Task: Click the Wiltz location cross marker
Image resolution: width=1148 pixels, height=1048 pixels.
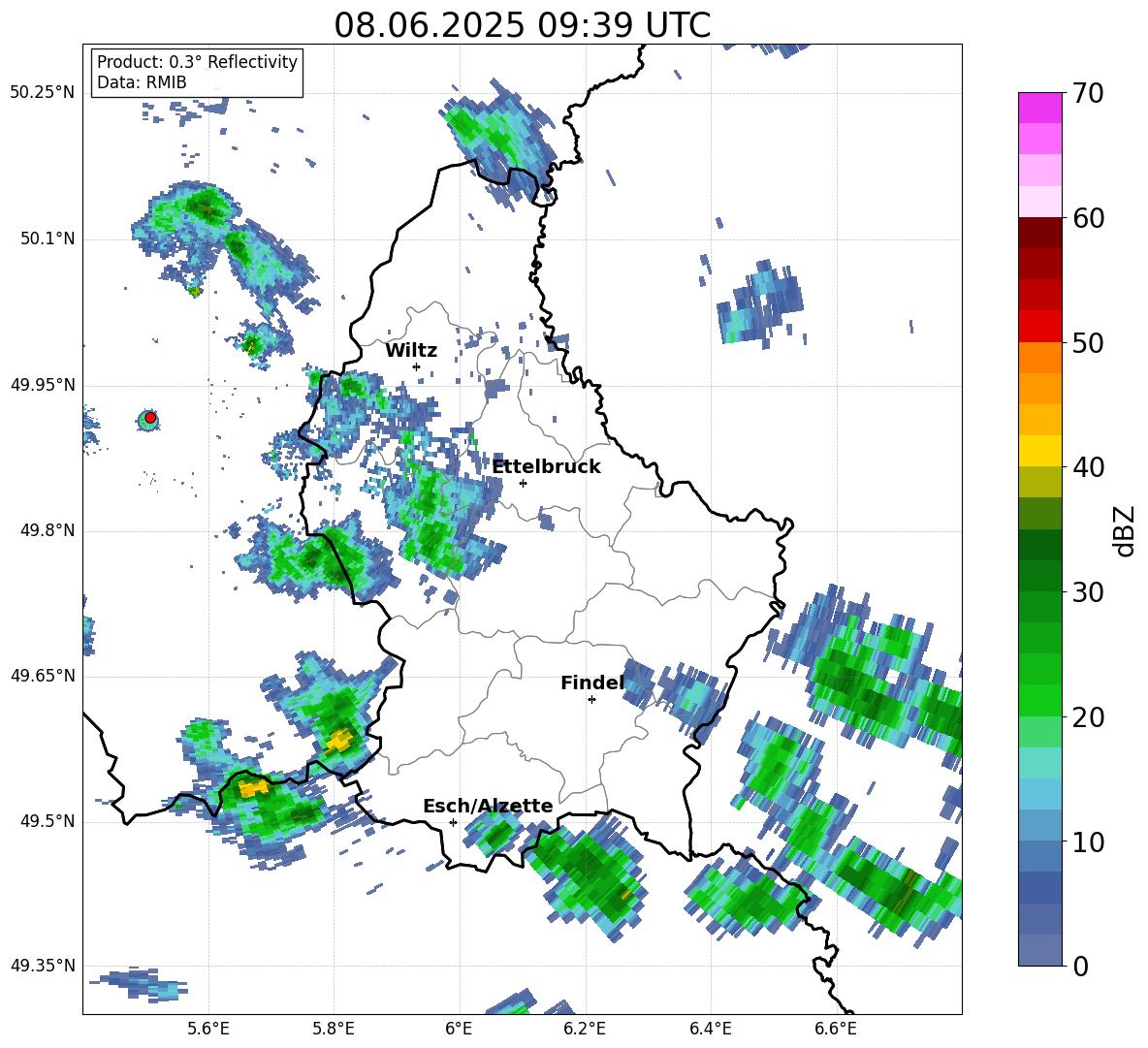Action: (x=417, y=366)
